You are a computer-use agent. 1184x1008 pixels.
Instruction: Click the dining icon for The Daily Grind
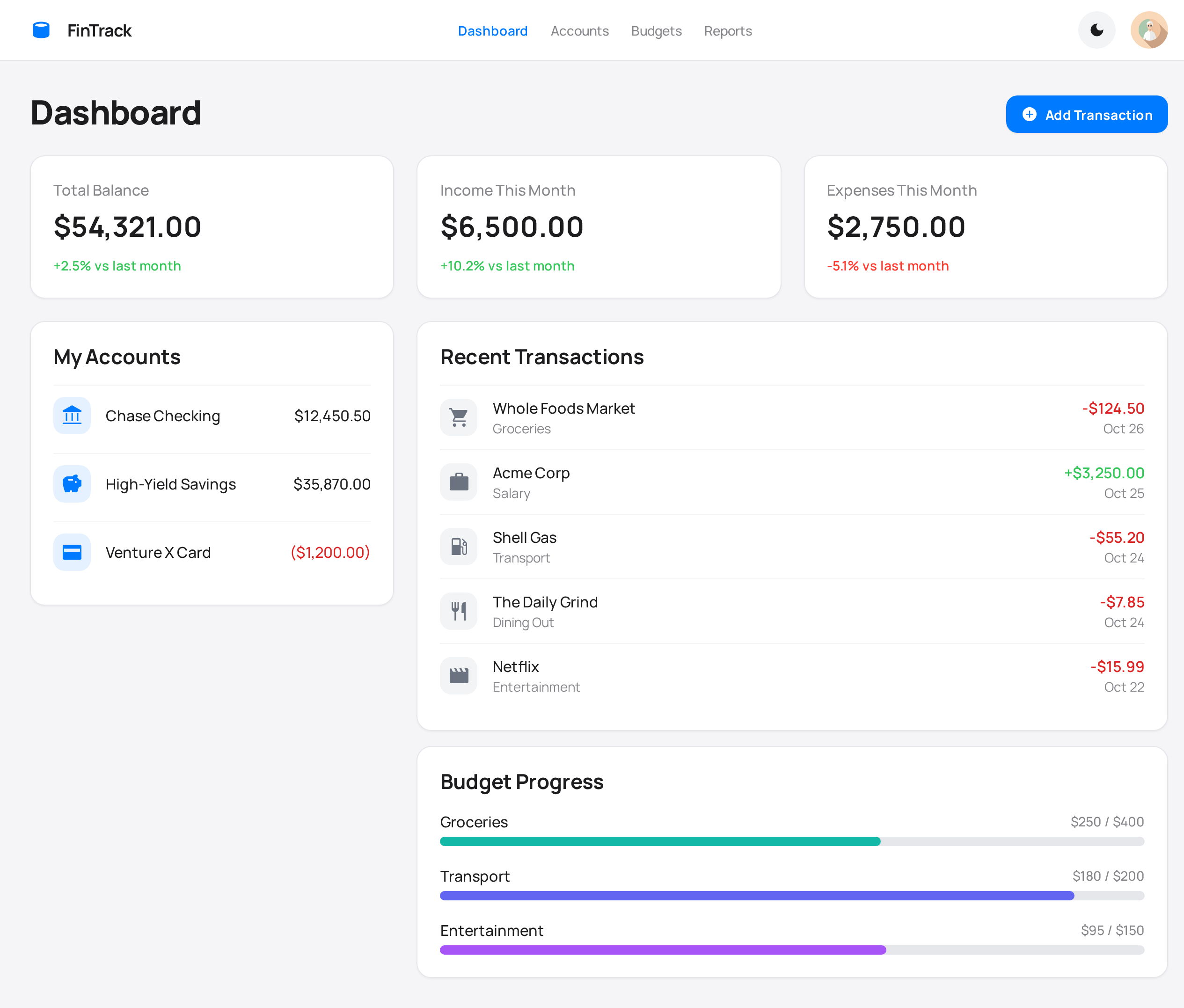click(x=458, y=611)
